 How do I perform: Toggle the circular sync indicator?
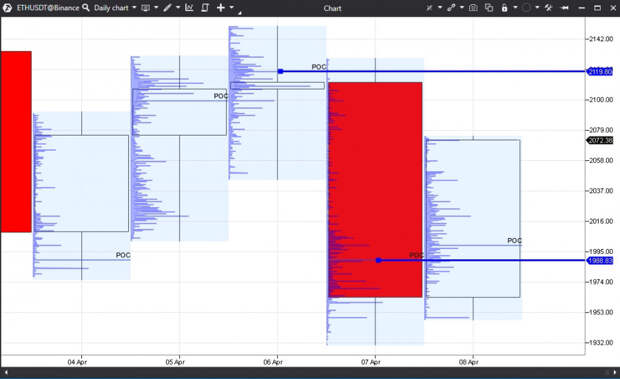(526, 8)
